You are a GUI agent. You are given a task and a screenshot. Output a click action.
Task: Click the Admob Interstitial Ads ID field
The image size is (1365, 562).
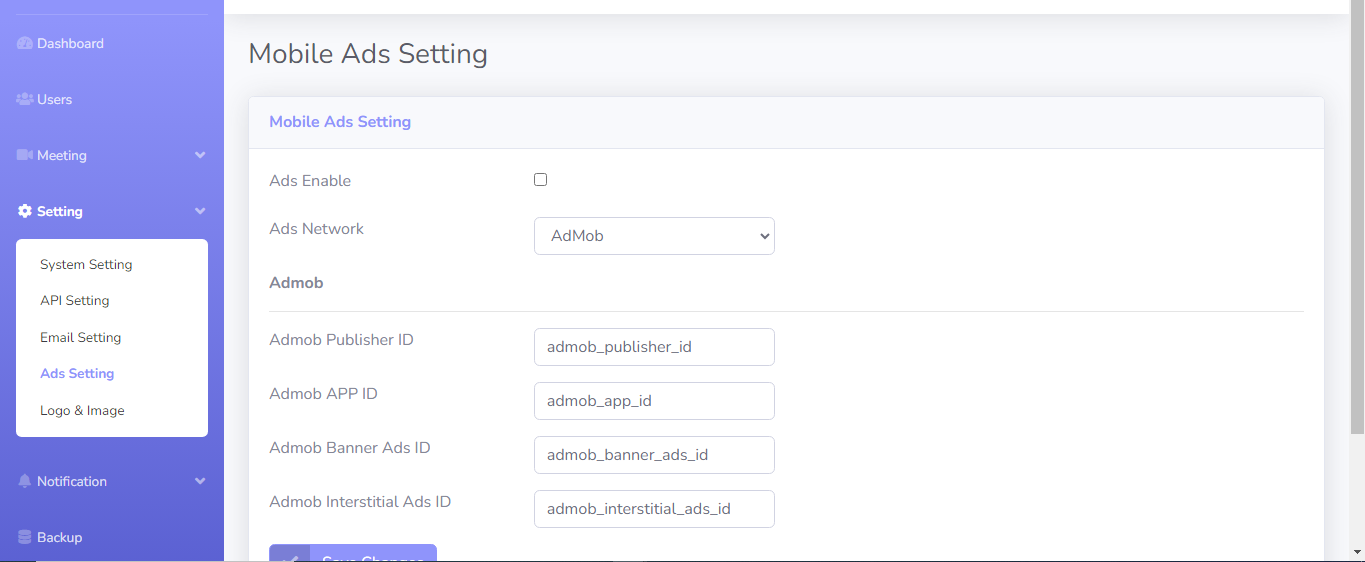tap(654, 509)
